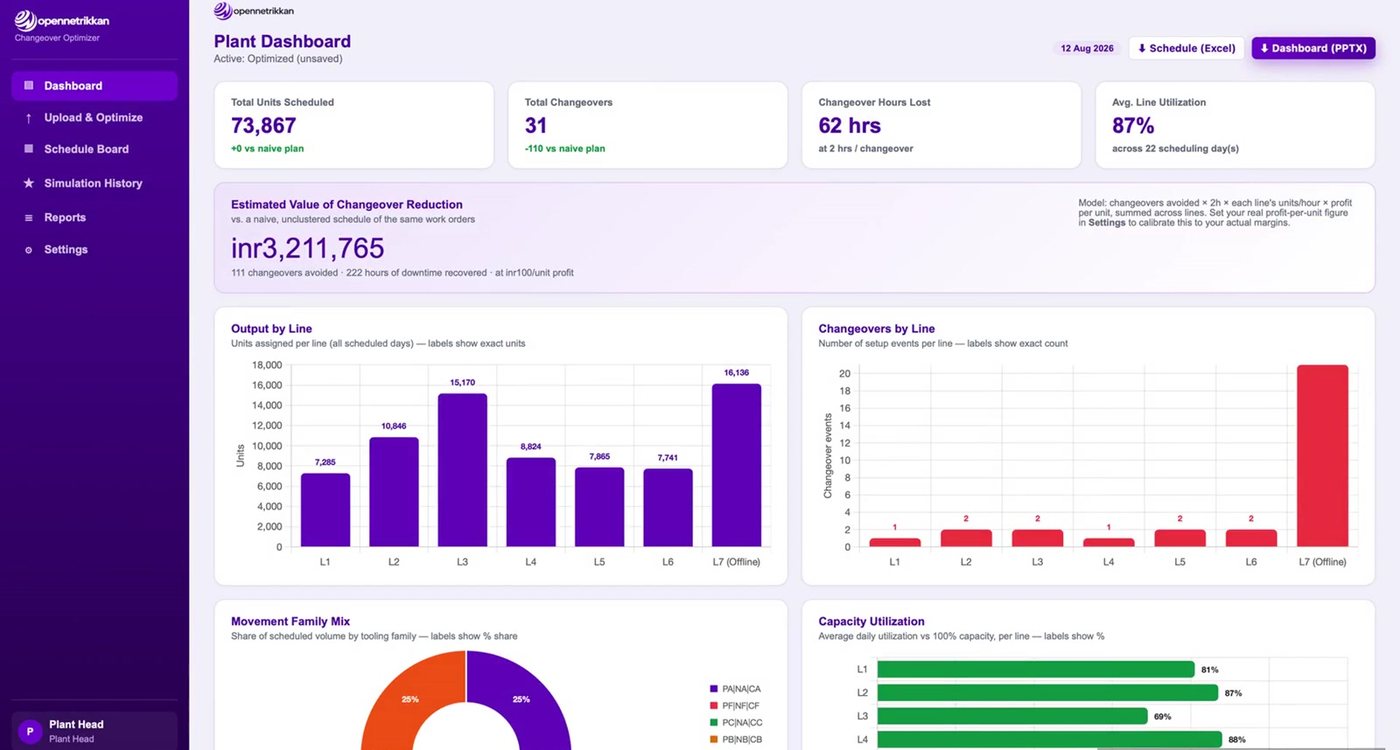This screenshot has height=750, width=1400.
Task: Click the '111 changeovers avoided' summary line
Action: [402, 273]
